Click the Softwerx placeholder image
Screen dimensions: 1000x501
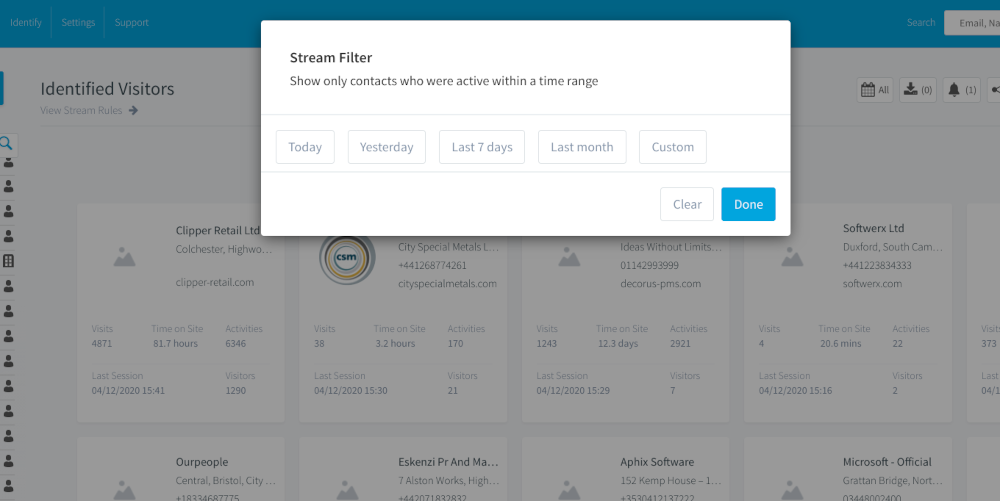point(792,257)
